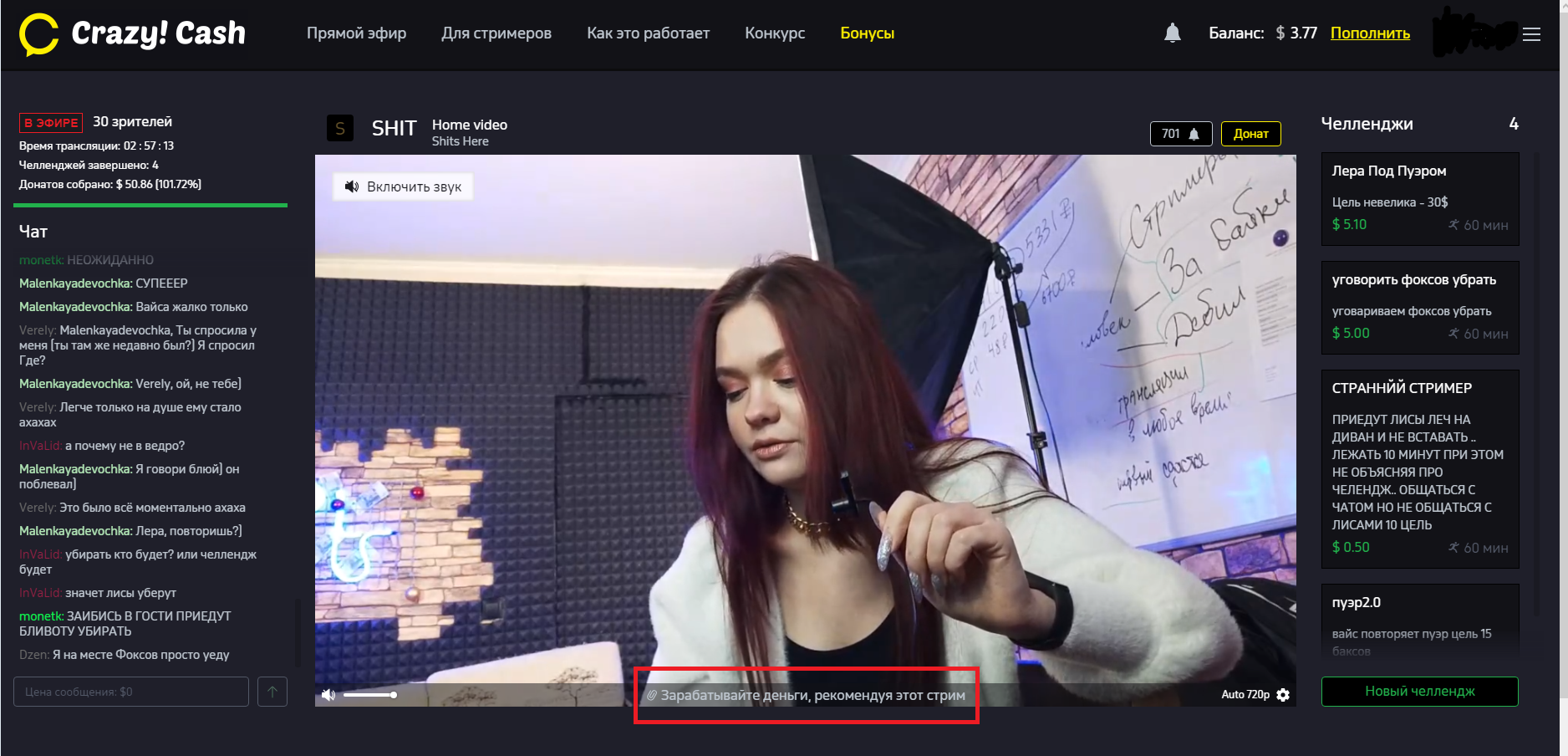Subscribe via the 701 bell button
This screenshot has height=756, width=1568.
pyautogui.click(x=1180, y=134)
